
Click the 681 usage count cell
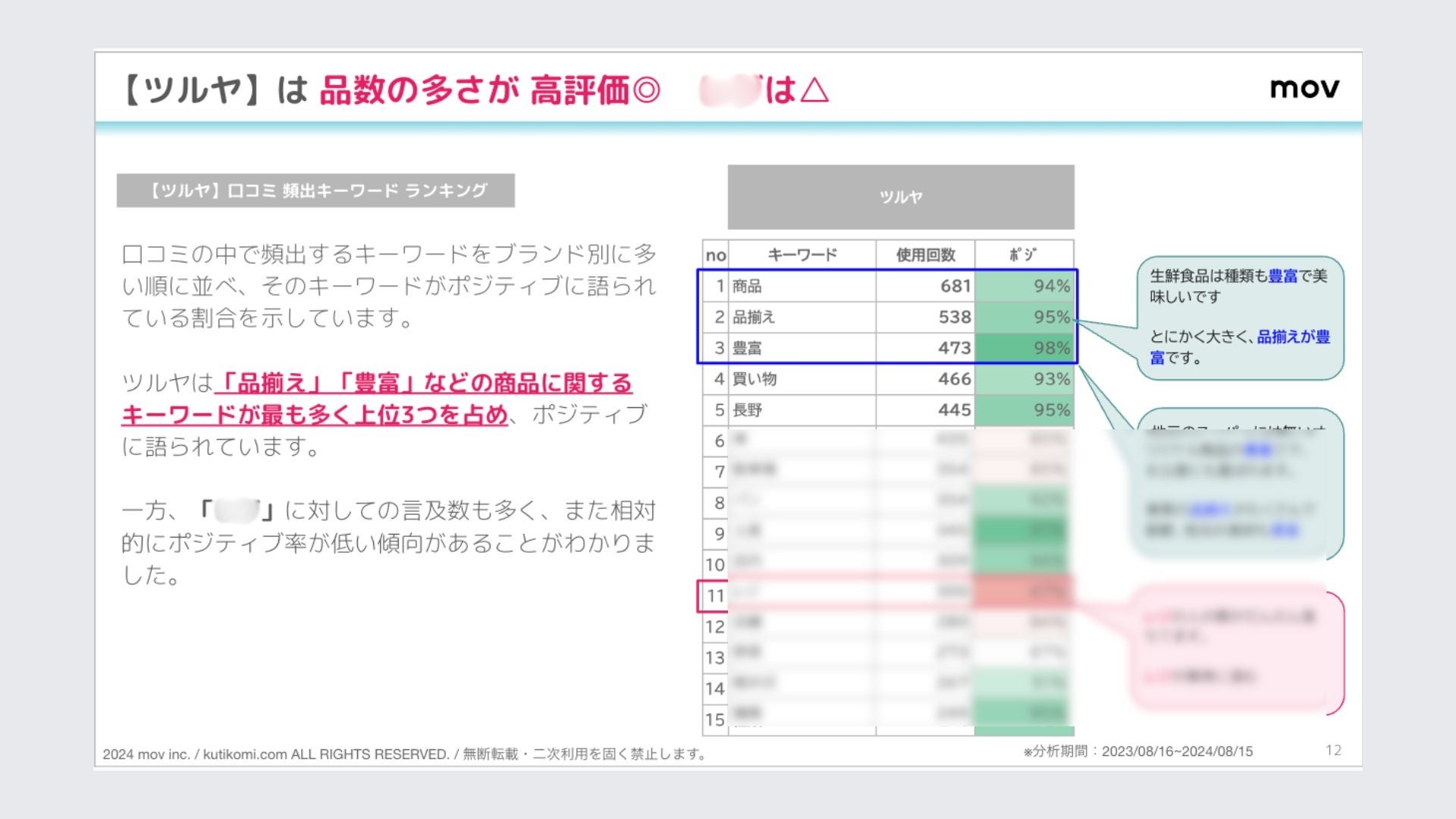pyautogui.click(x=955, y=286)
